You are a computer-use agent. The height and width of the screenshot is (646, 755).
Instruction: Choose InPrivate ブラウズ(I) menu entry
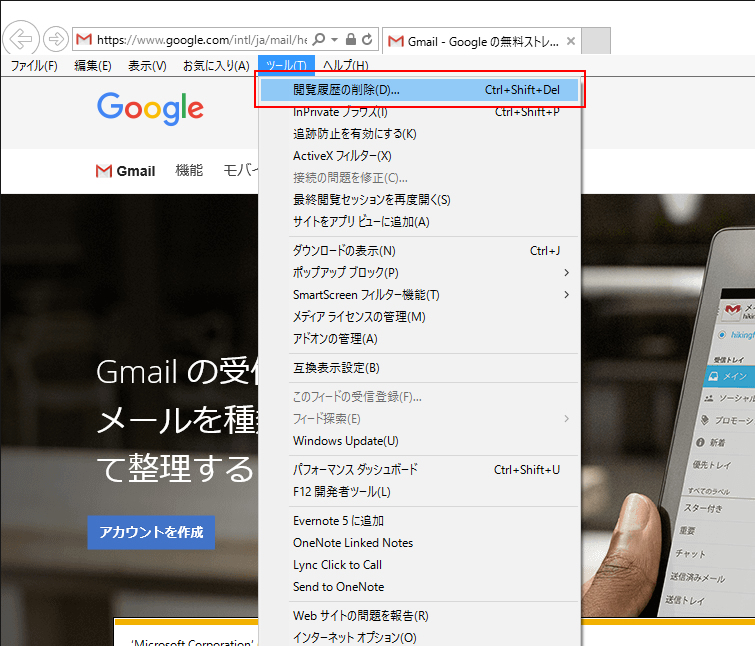coord(419,112)
